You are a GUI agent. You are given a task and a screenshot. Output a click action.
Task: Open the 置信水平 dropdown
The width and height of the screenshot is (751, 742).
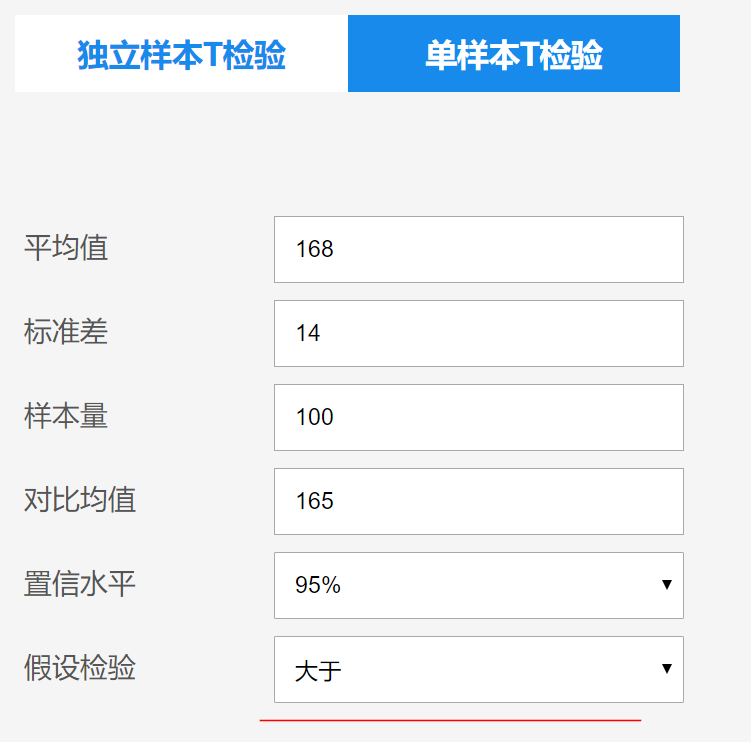[x=478, y=585]
